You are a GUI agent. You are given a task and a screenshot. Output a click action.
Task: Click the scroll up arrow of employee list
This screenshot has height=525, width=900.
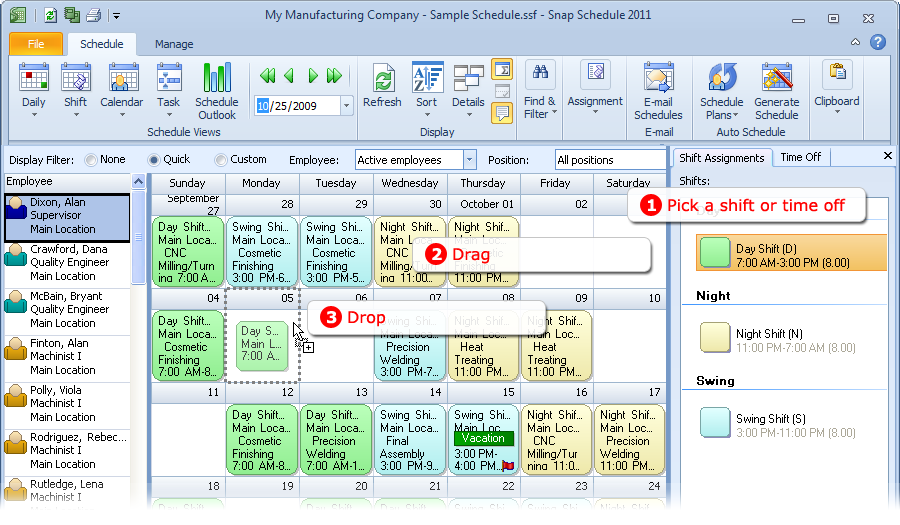(x=138, y=182)
